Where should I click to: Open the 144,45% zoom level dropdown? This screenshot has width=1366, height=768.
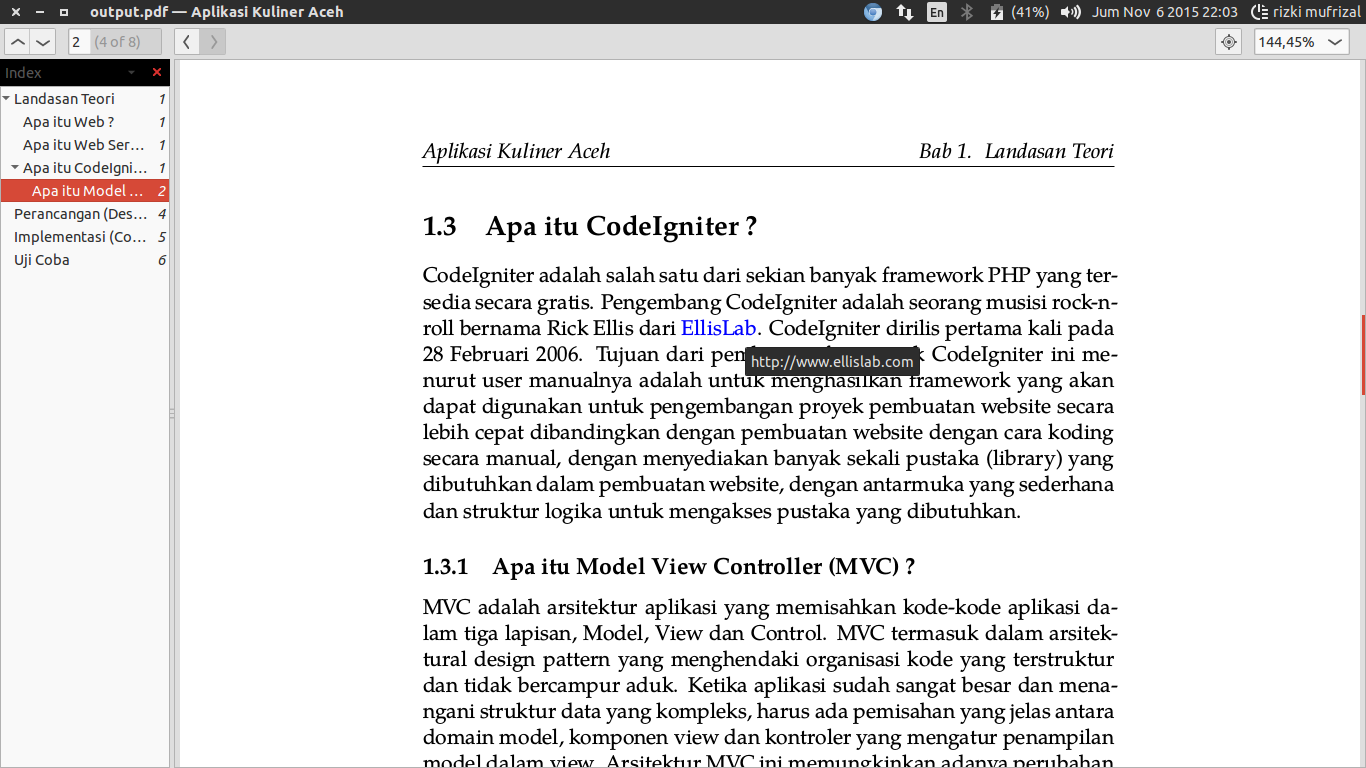point(1301,42)
